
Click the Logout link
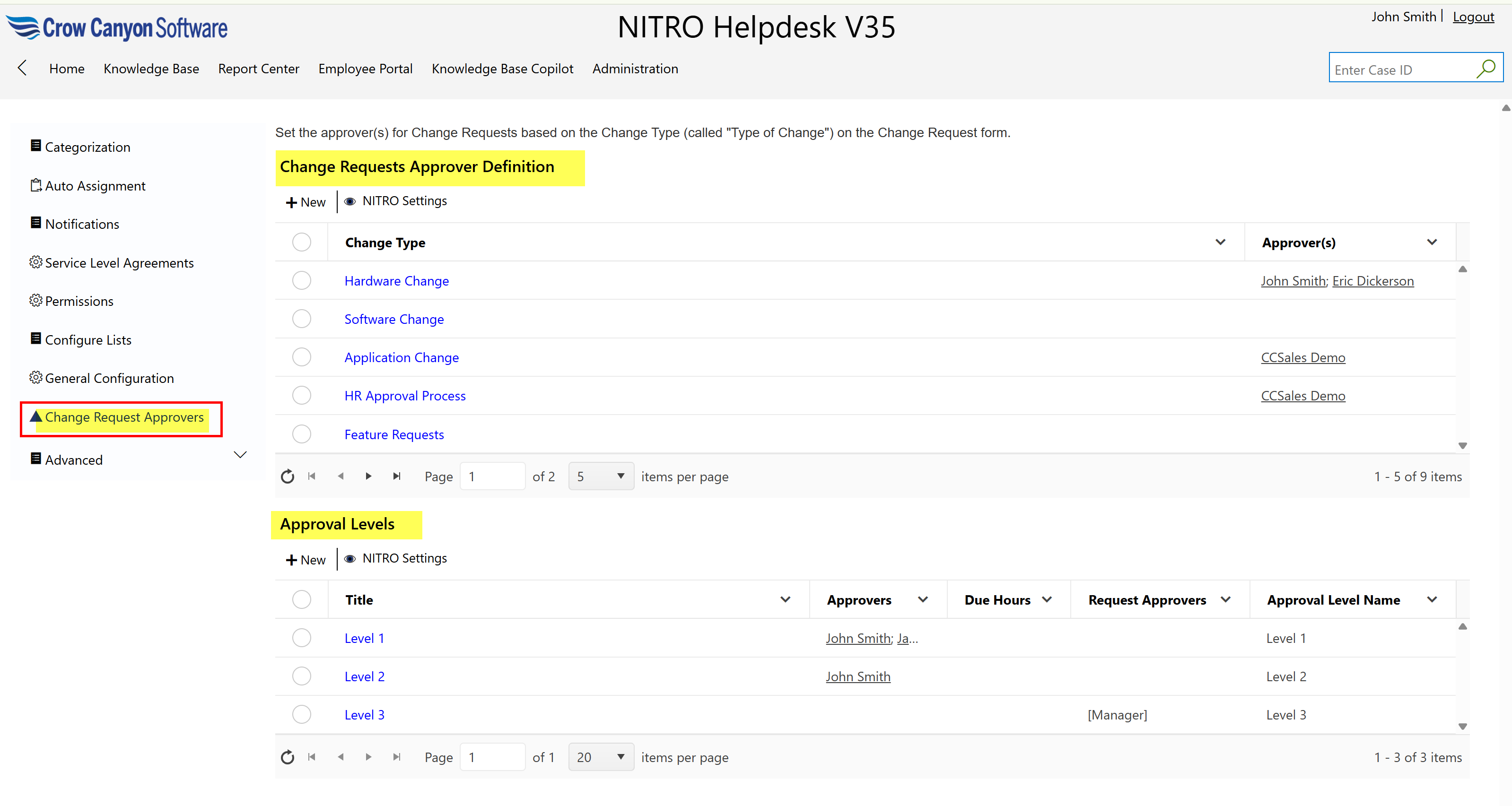tap(1473, 17)
